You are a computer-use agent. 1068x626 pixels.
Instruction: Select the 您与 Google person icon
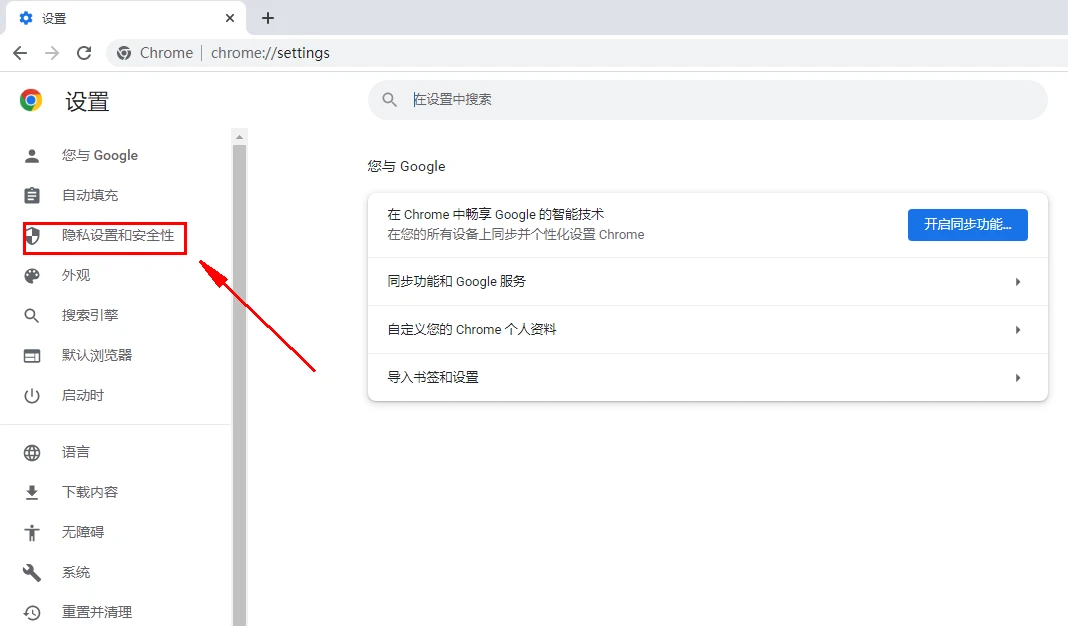tap(31, 155)
